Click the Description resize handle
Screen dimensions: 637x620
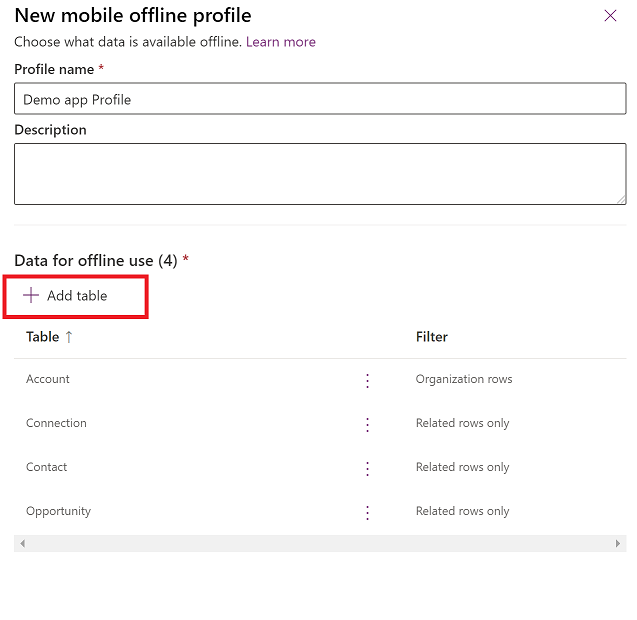click(x=621, y=199)
